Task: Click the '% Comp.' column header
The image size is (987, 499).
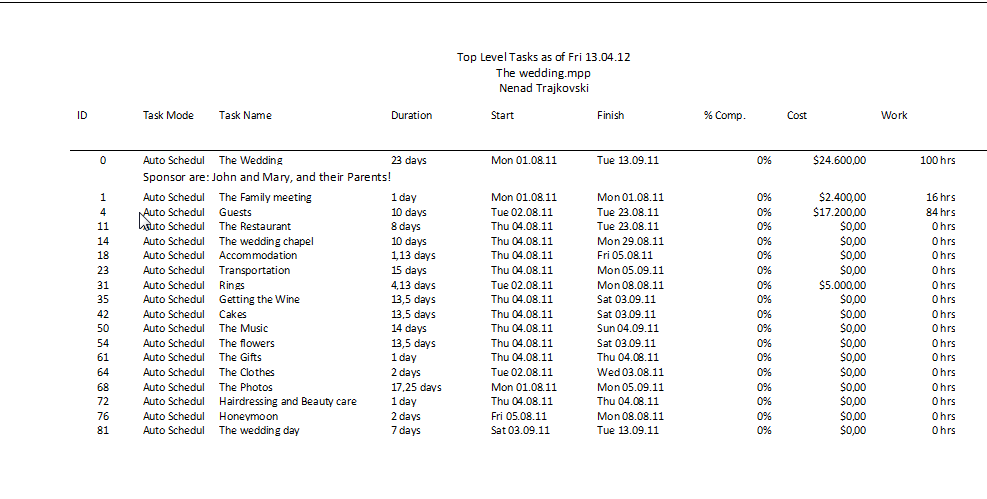Action: (x=724, y=115)
